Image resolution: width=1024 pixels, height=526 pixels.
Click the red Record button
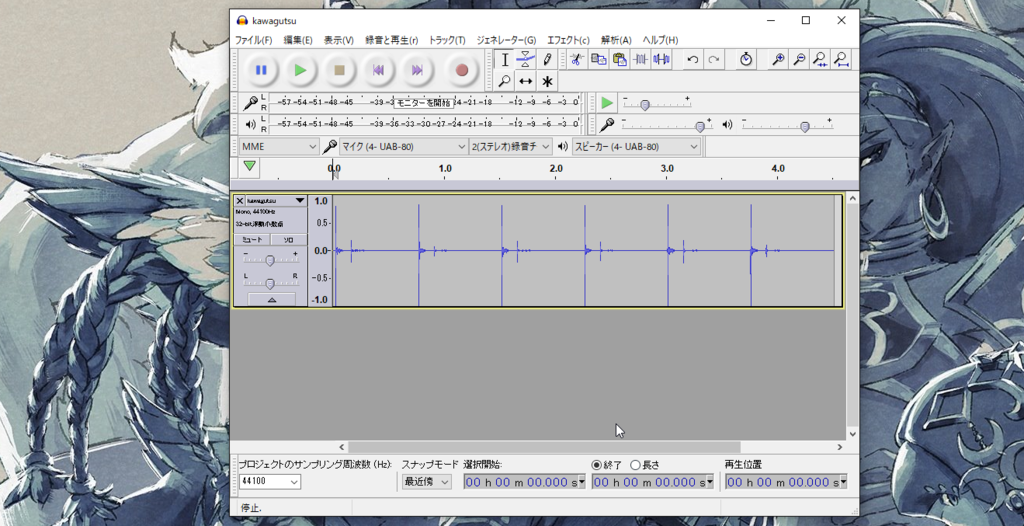[462, 70]
